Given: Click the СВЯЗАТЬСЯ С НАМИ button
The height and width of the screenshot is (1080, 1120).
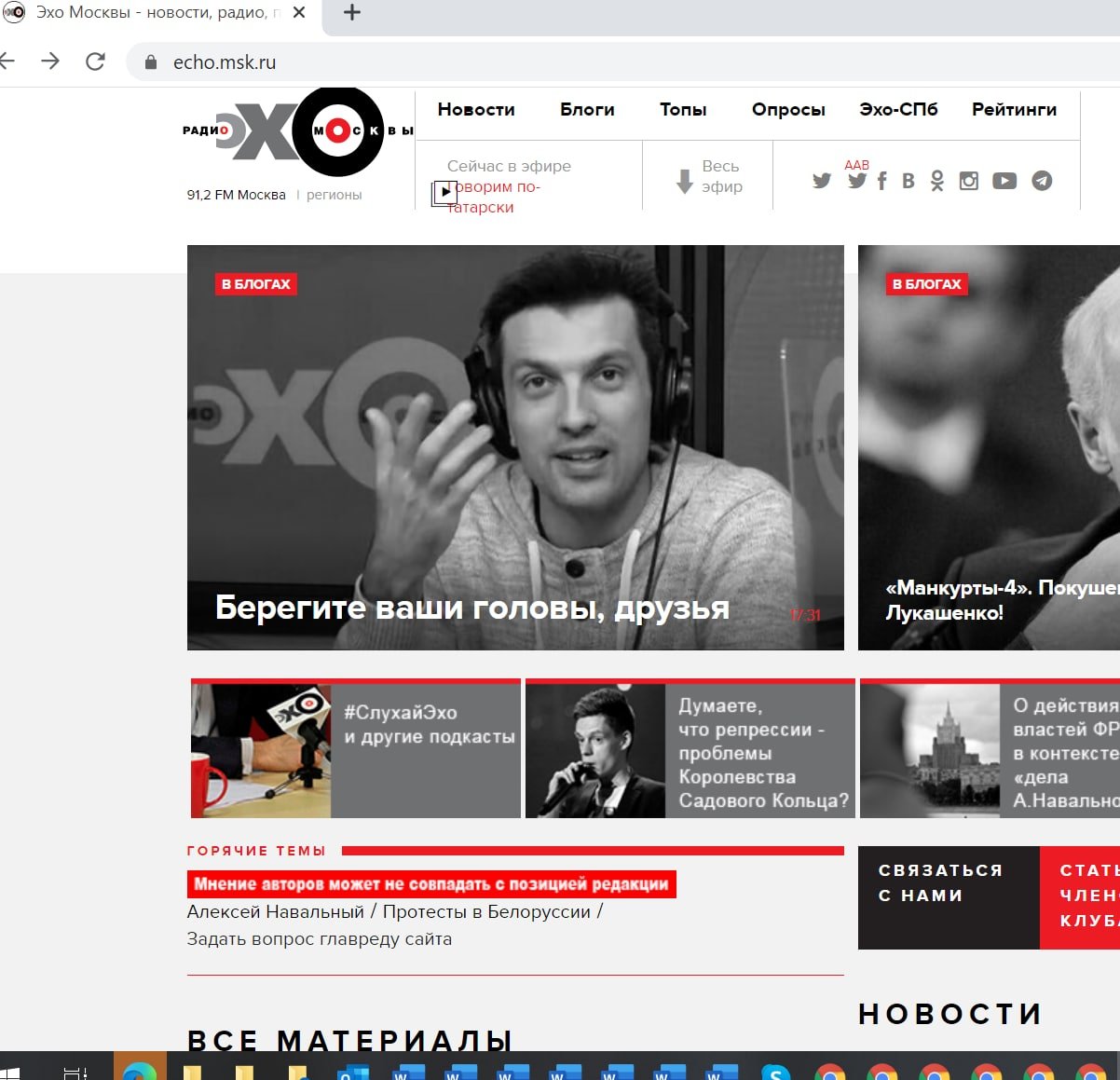Looking at the screenshot, I should tap(949, 897).
